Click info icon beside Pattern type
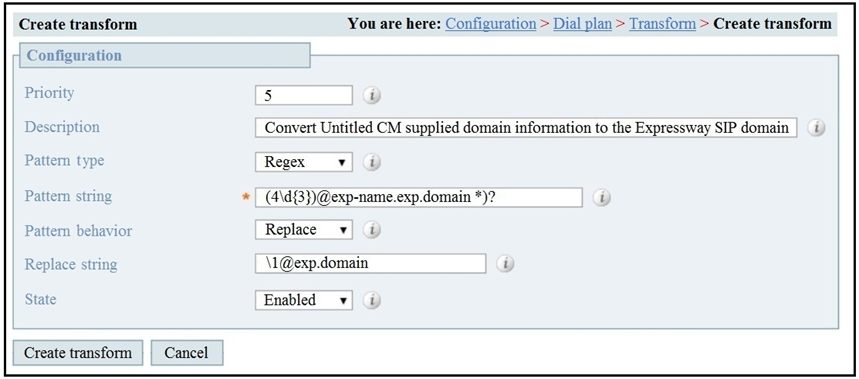This screenshot has width=859, height=379. pyautogui.click(x=372, y=162)
